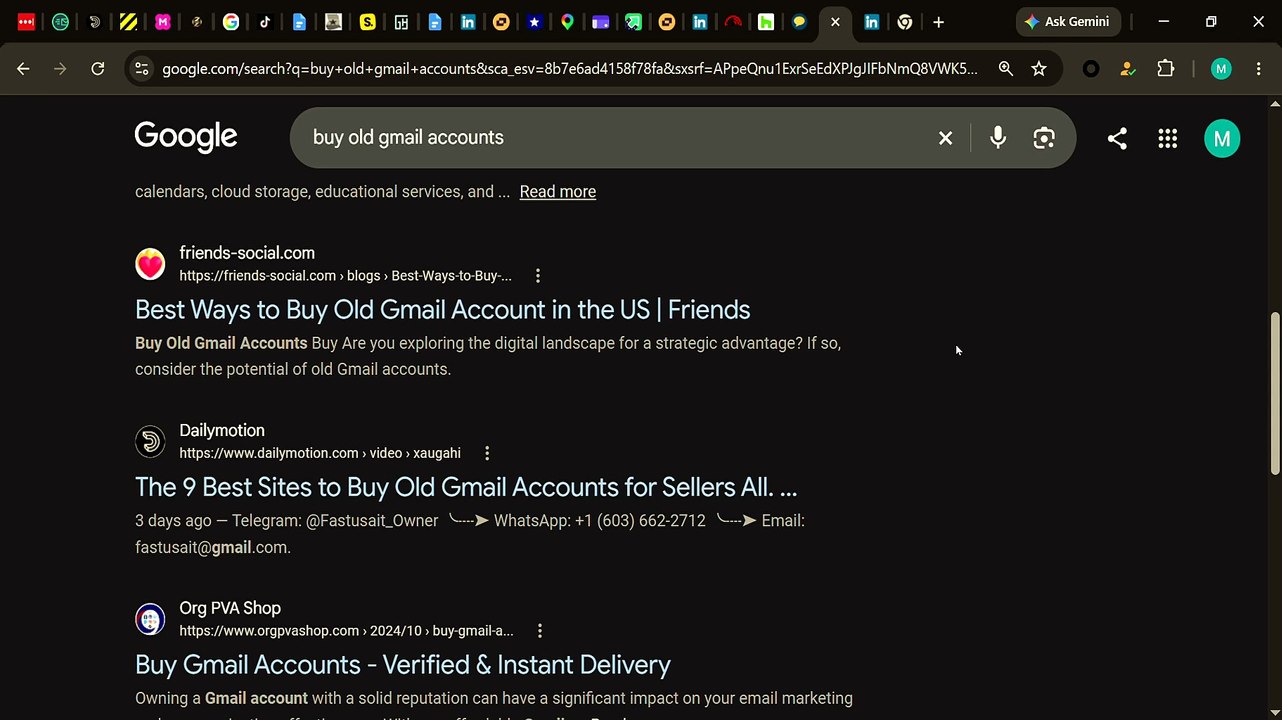Open 'Best Ways to Buy Old Gmail Account' result
This screenshot has width=1282, height=720.
[x=442, y=309]
